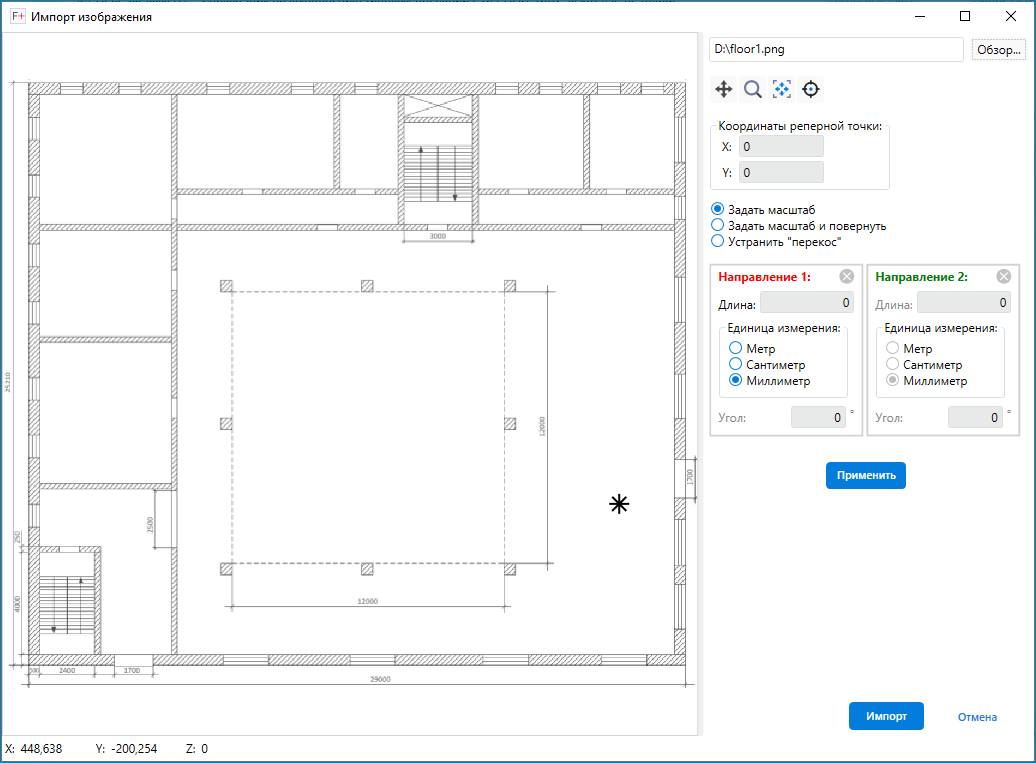Set Направление 2 unit to Миллиметр
This screenshot has width=1036, height=763.
pyautogui.click(x=927, y=381)
